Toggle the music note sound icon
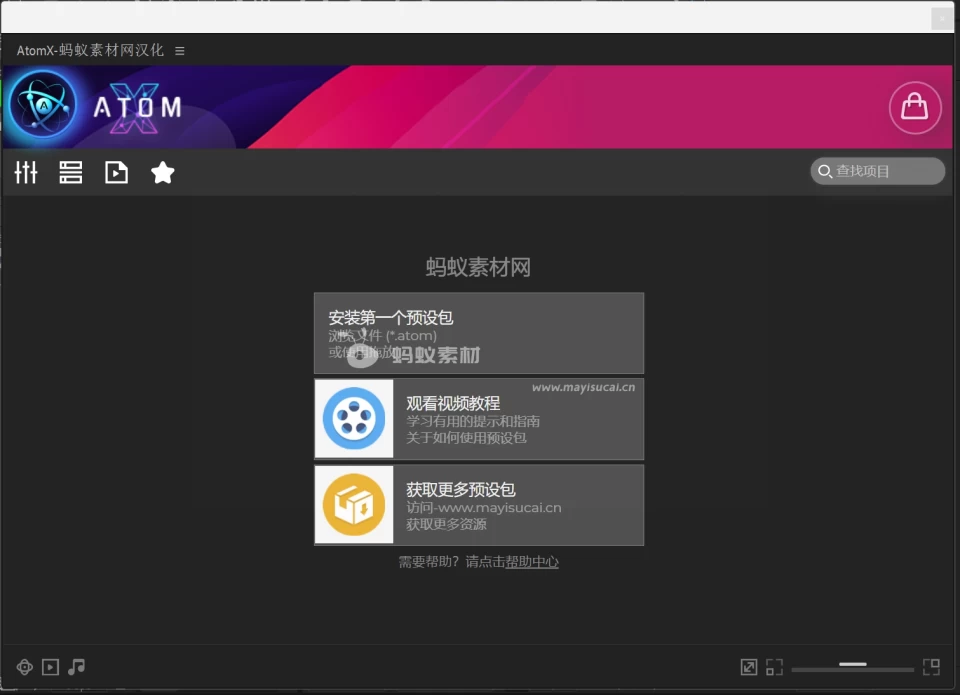 coord(77,666)
